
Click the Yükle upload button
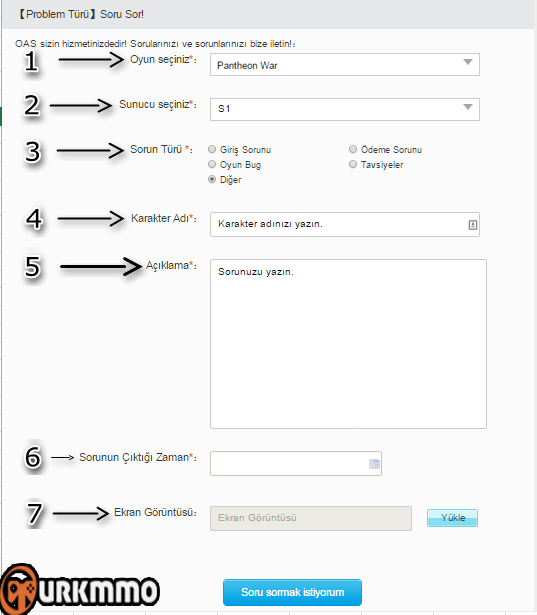(x=452, y=518)
